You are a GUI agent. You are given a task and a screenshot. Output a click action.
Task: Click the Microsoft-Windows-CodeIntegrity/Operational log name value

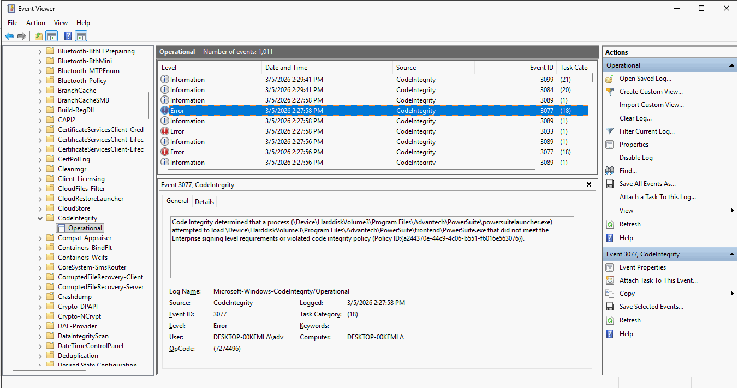click(281, 292)
